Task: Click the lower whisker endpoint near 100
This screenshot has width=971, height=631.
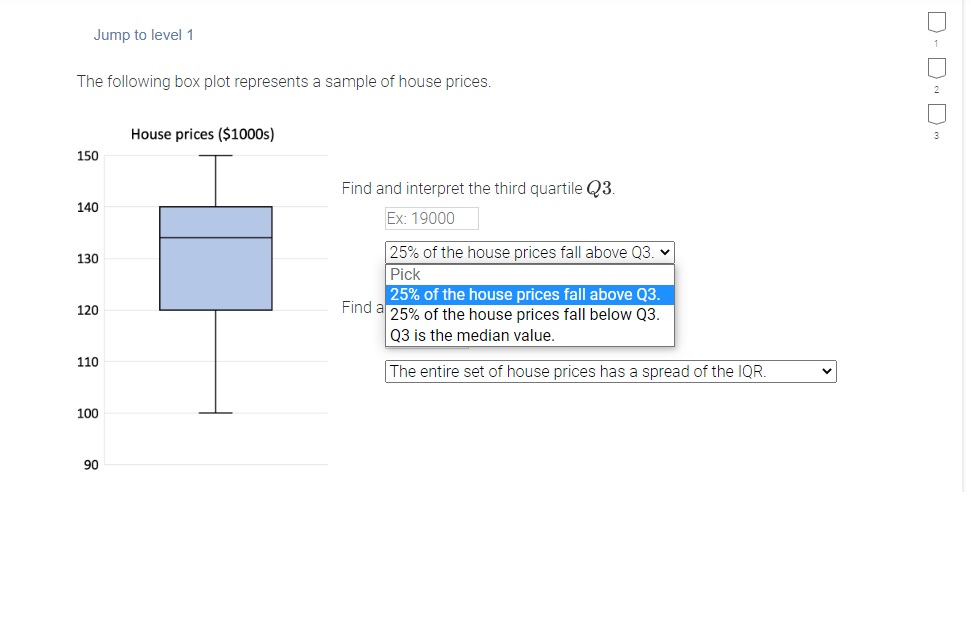Action: point(215,412)
